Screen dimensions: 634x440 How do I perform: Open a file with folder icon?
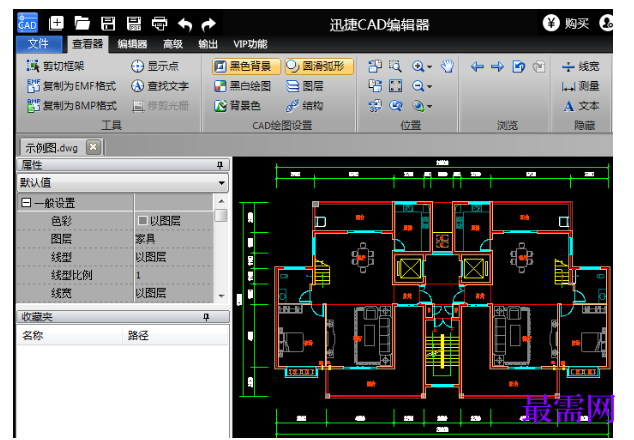pyautogui.click(x=82, y=23)
